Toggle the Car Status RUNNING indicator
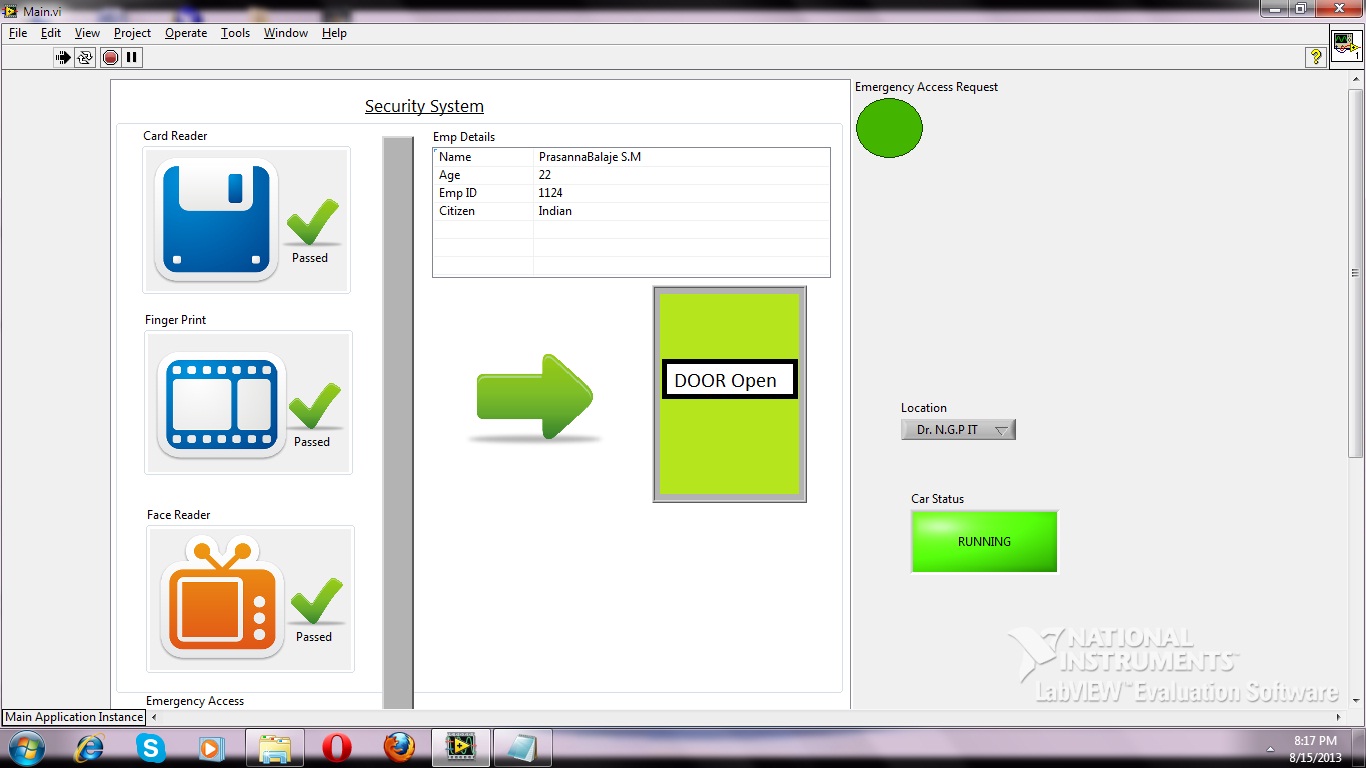 point(984,542)
